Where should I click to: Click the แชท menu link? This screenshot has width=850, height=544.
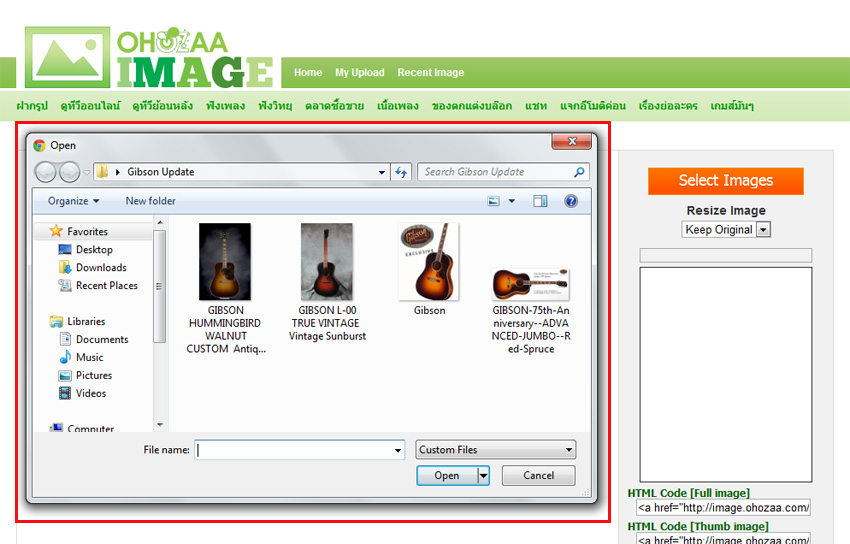click(x=536, y=106)
